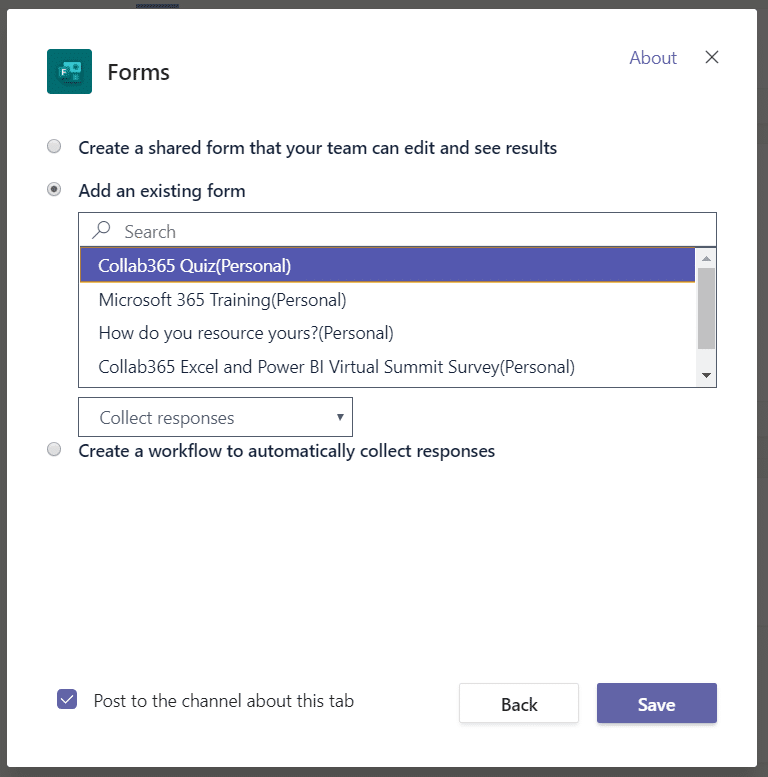Image resolution: width=768 pixels, height=777 pixels.
Task: Click the Forms app logo icon
Action: (x=70, y=72)
